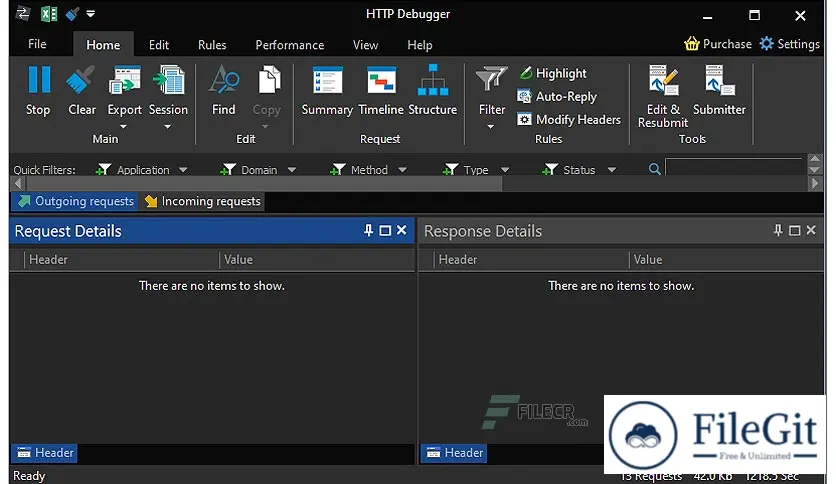The width and height of the screenshot is (836, 484).
Task: Click the horizontal scrollbar left arrow
Action: tap(18, 183)
